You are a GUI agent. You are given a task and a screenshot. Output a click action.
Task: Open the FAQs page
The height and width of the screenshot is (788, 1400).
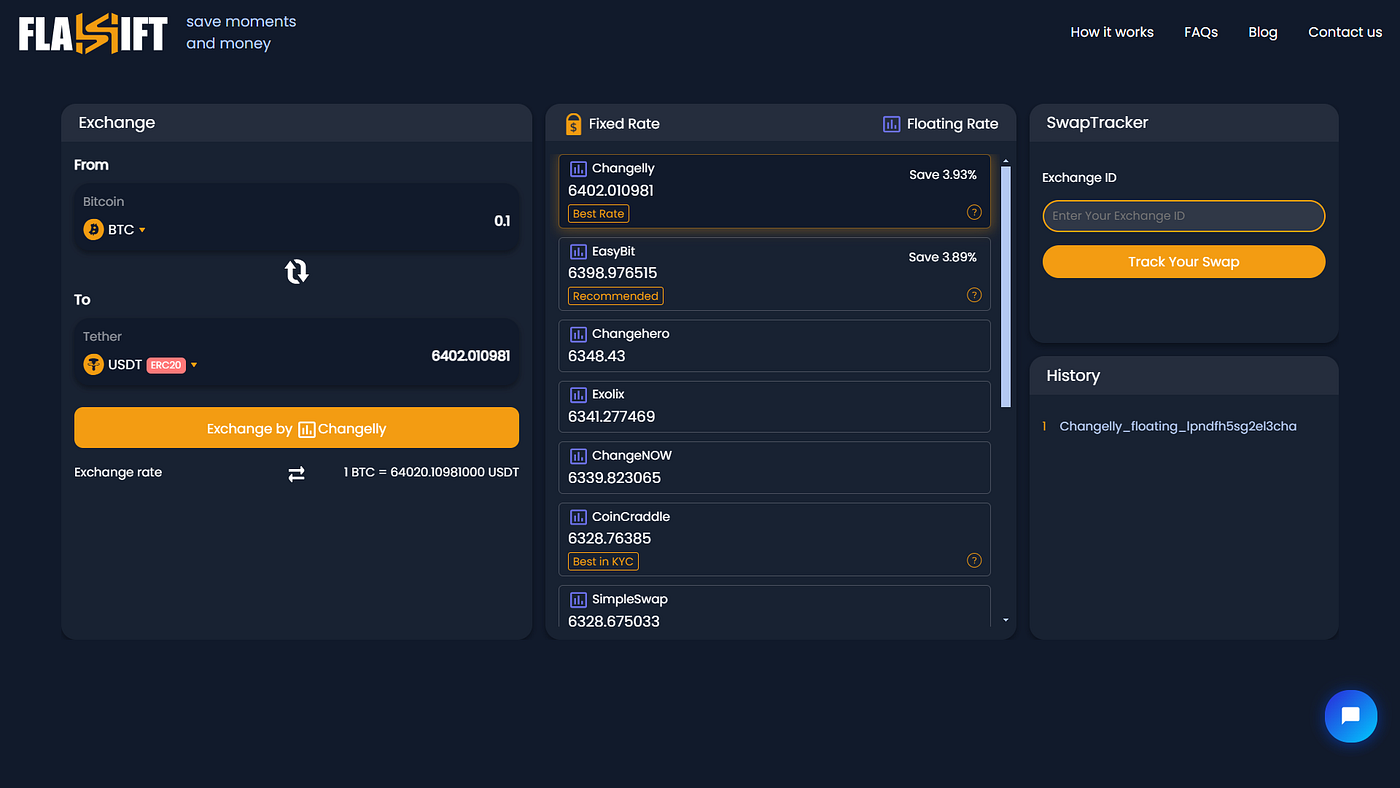1201,32
